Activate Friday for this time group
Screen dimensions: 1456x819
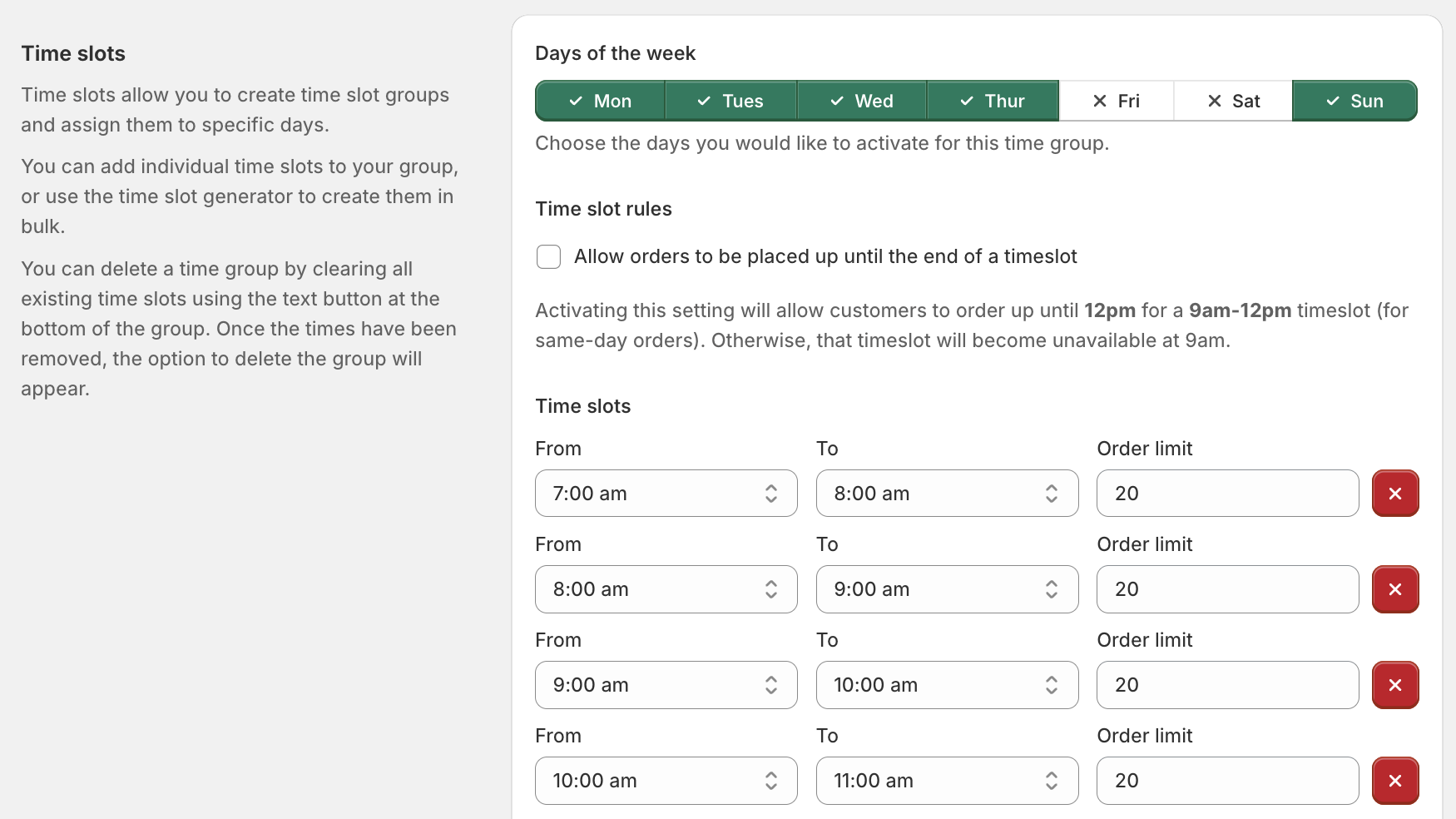[x=1116, y=100]
